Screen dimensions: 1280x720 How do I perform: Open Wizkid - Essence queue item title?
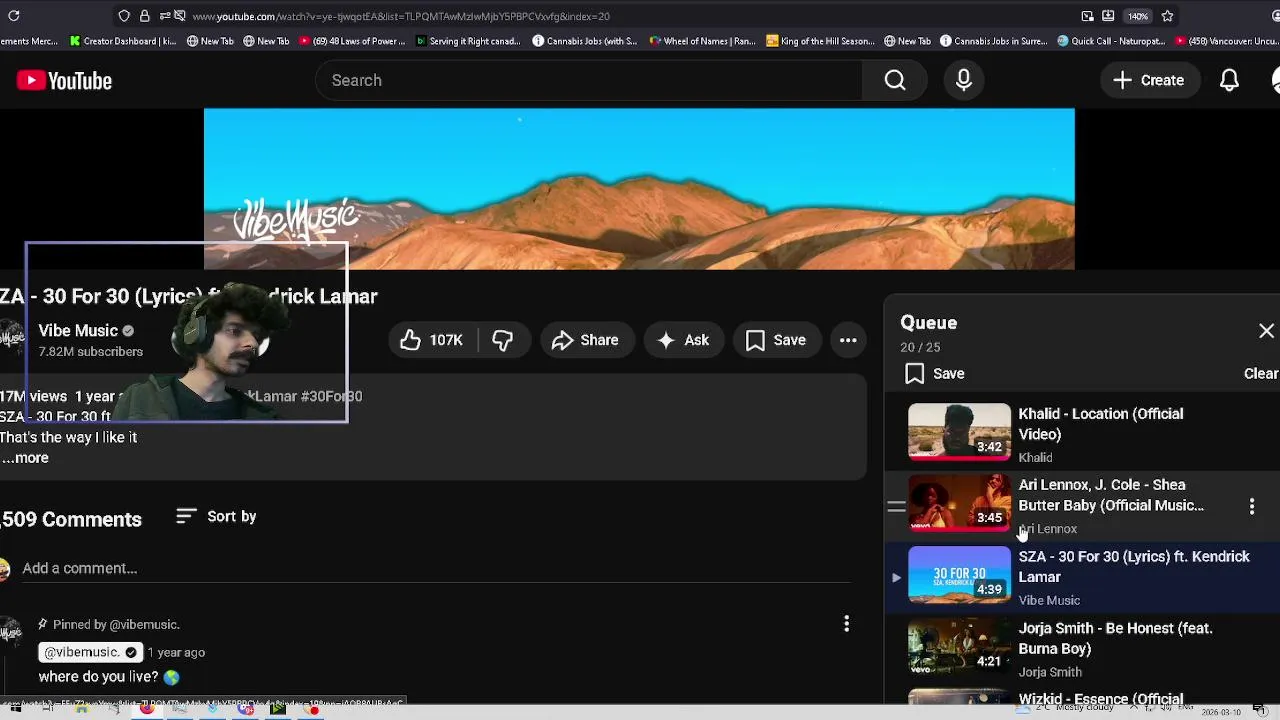1101,698
